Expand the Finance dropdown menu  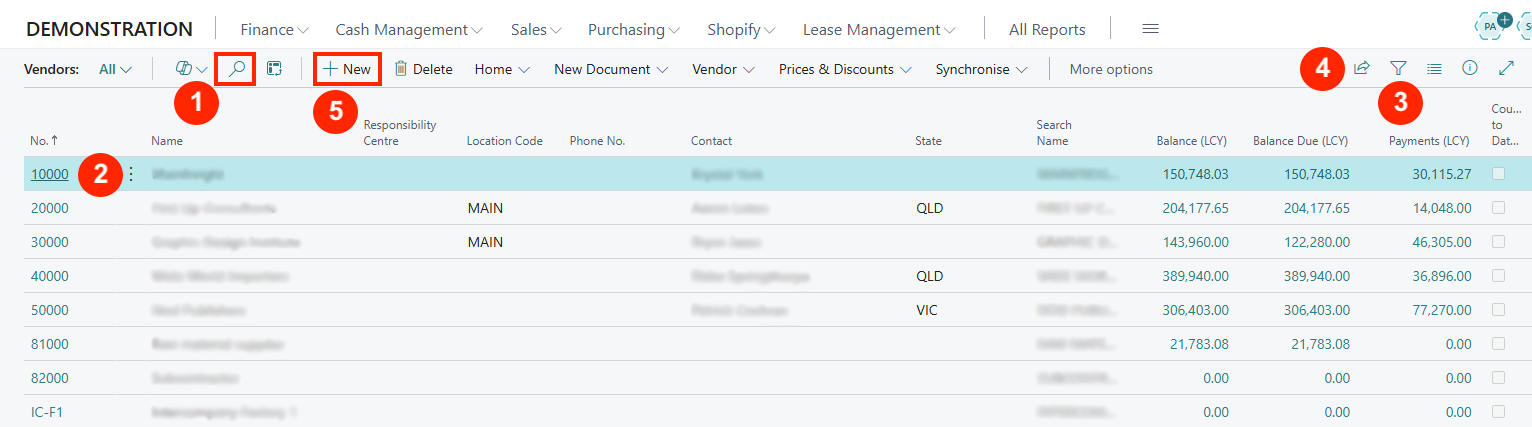274,30
